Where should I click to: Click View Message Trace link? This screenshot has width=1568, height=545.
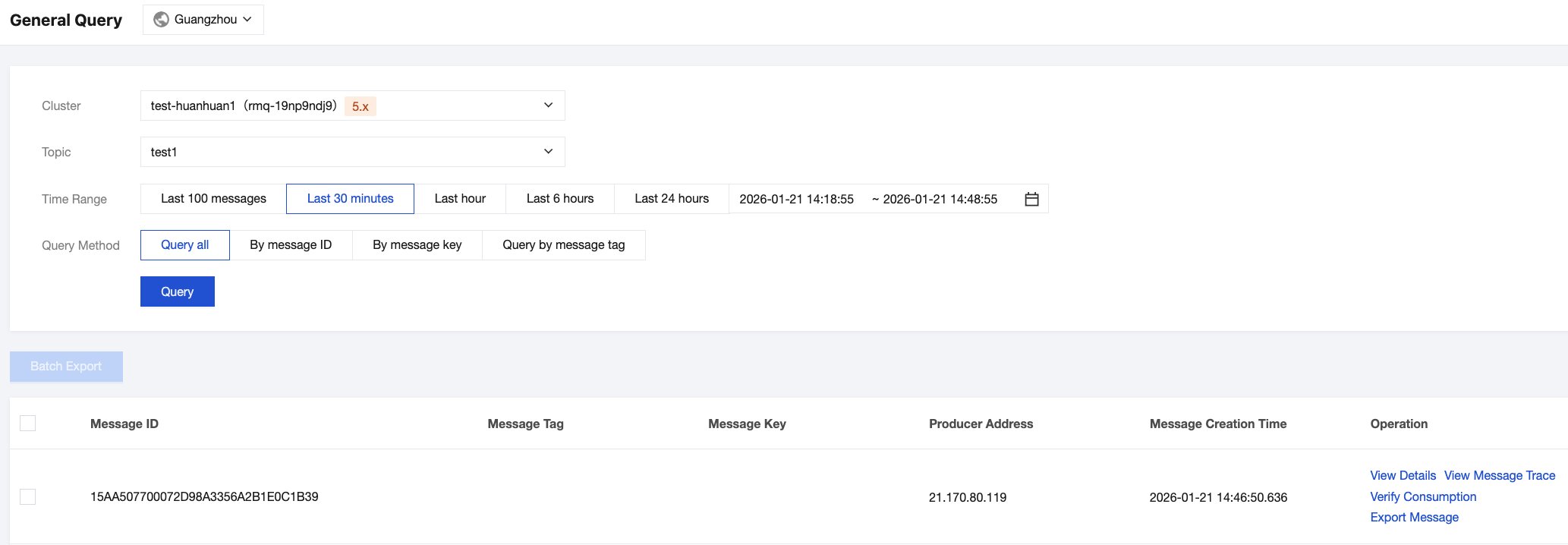point(1499,476)
